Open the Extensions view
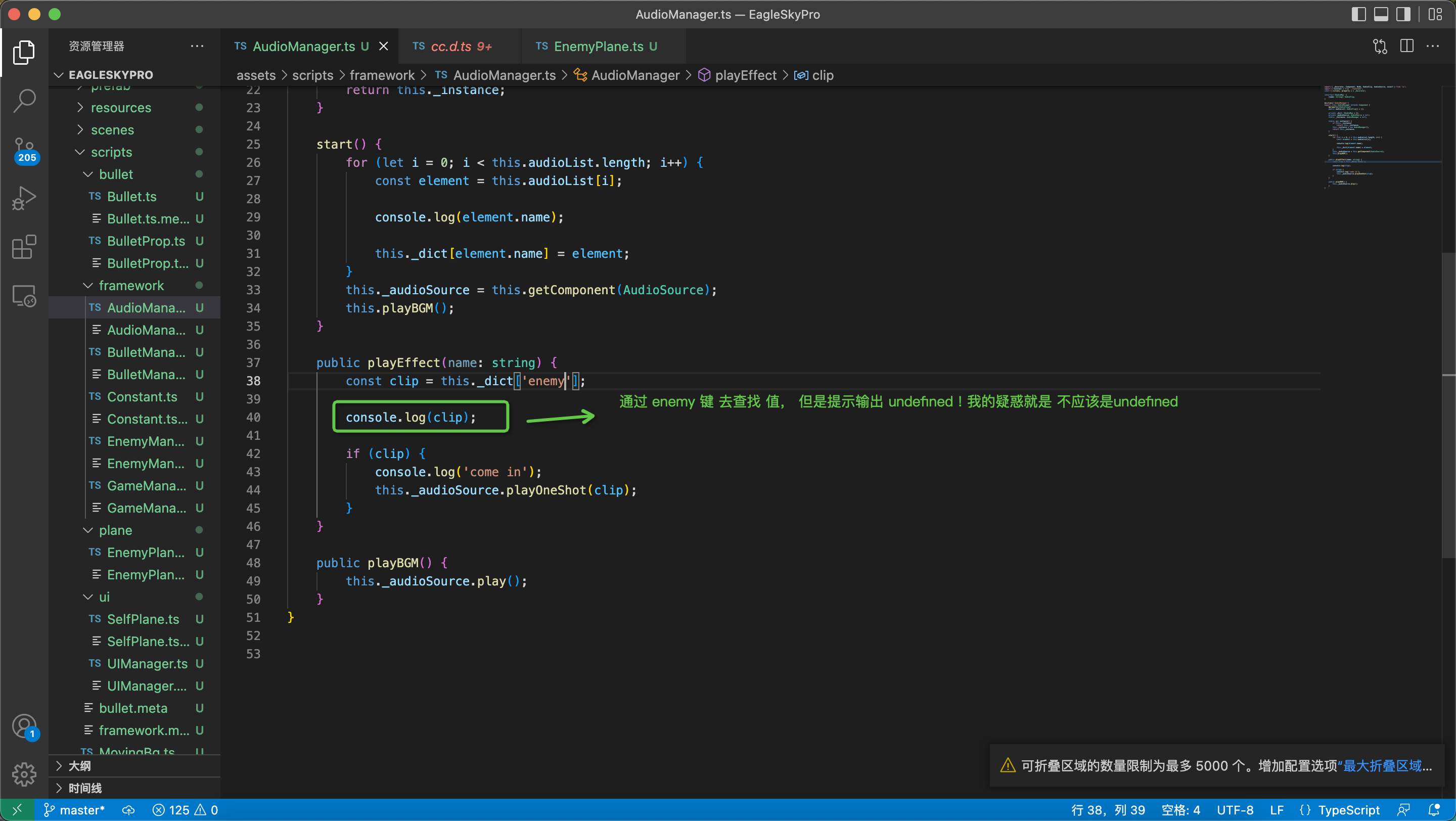This screenshot has height=821, width=1456. point(24,247)
